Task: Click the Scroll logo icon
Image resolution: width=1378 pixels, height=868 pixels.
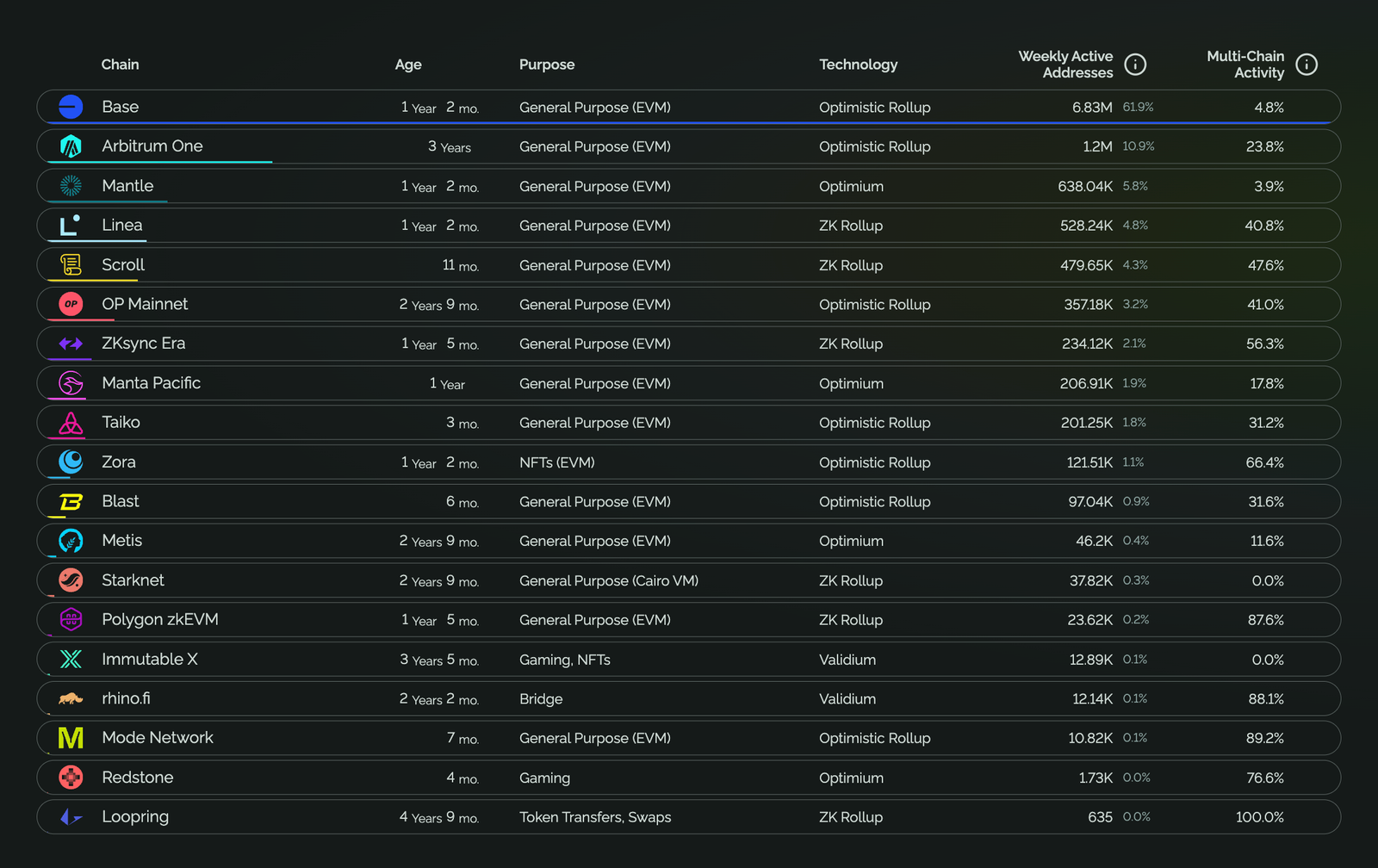Action: tap(71, 264)
